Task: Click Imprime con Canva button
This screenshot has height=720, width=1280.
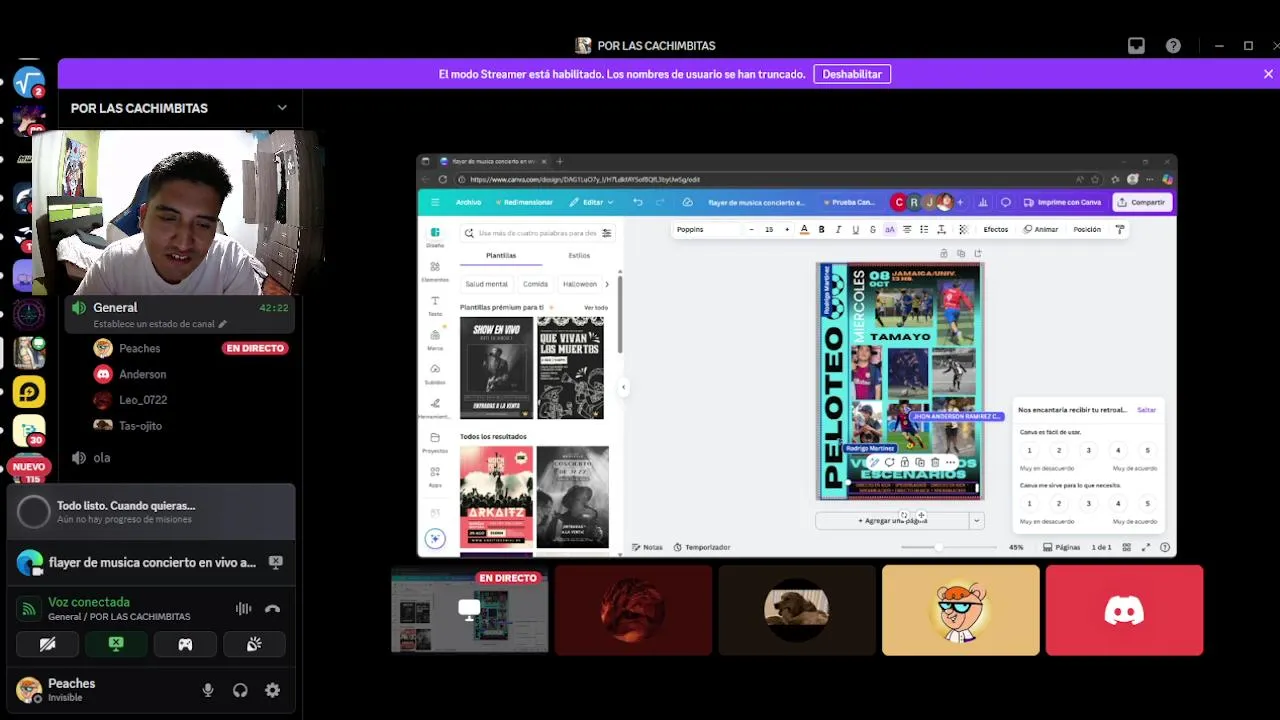Action: click(x=1063, y=202)
